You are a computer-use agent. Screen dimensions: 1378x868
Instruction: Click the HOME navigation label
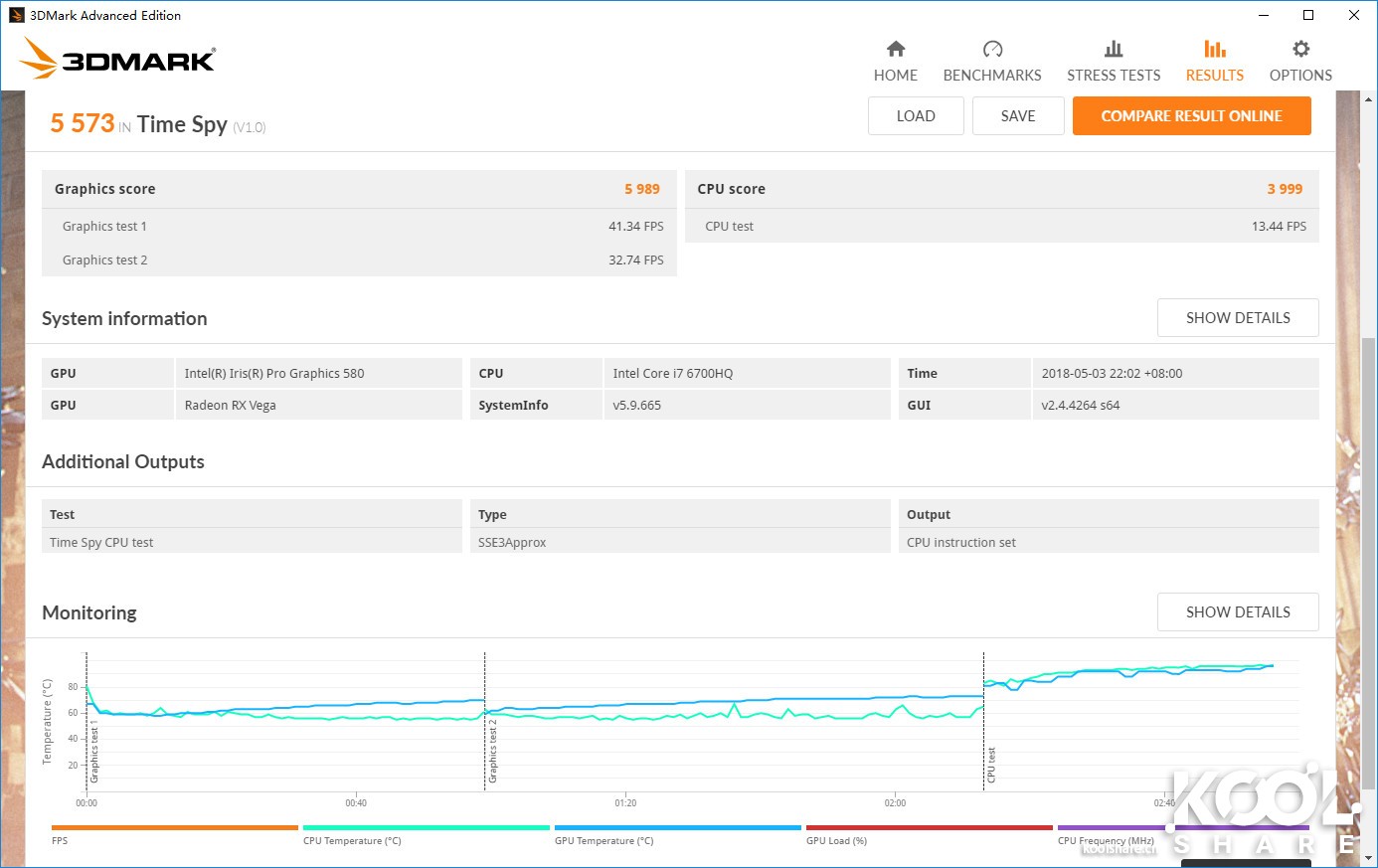click(896, 76)
